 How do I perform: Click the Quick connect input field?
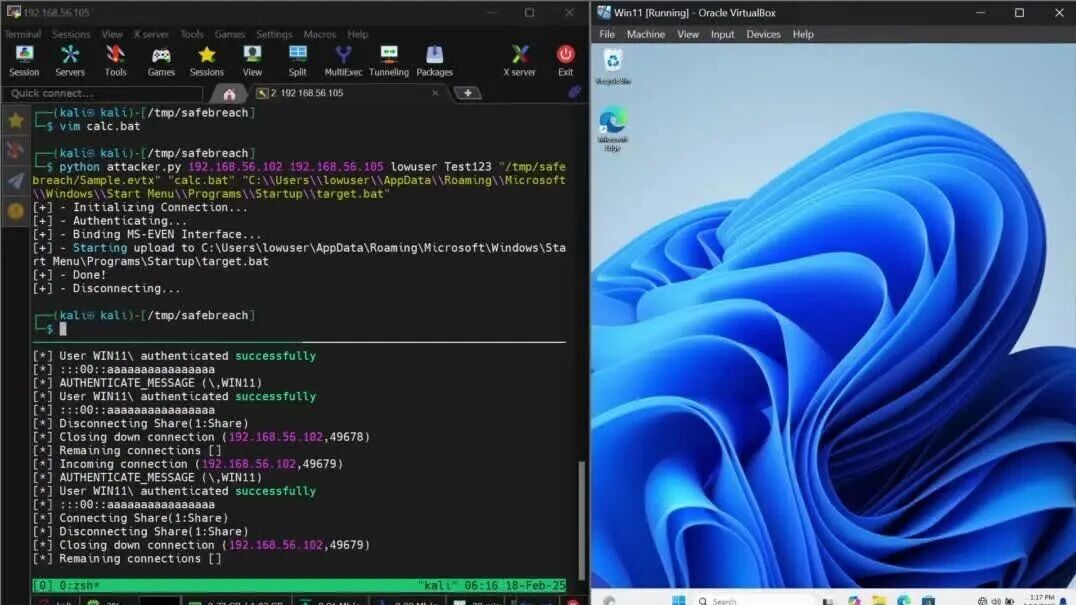click(103, 93)
